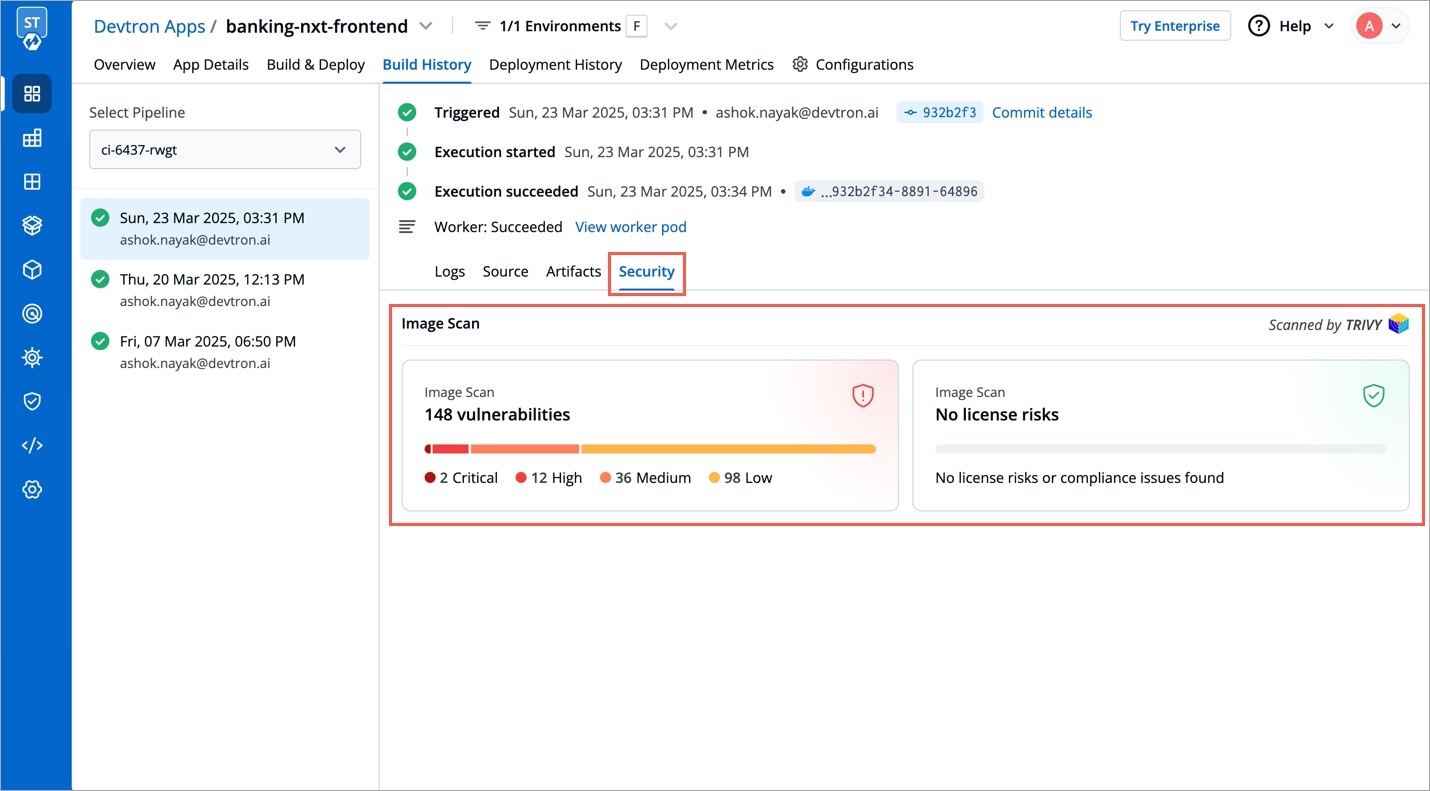1430x791 pixels.
Task: Open the Commit details link
Action: (1042, 113)
